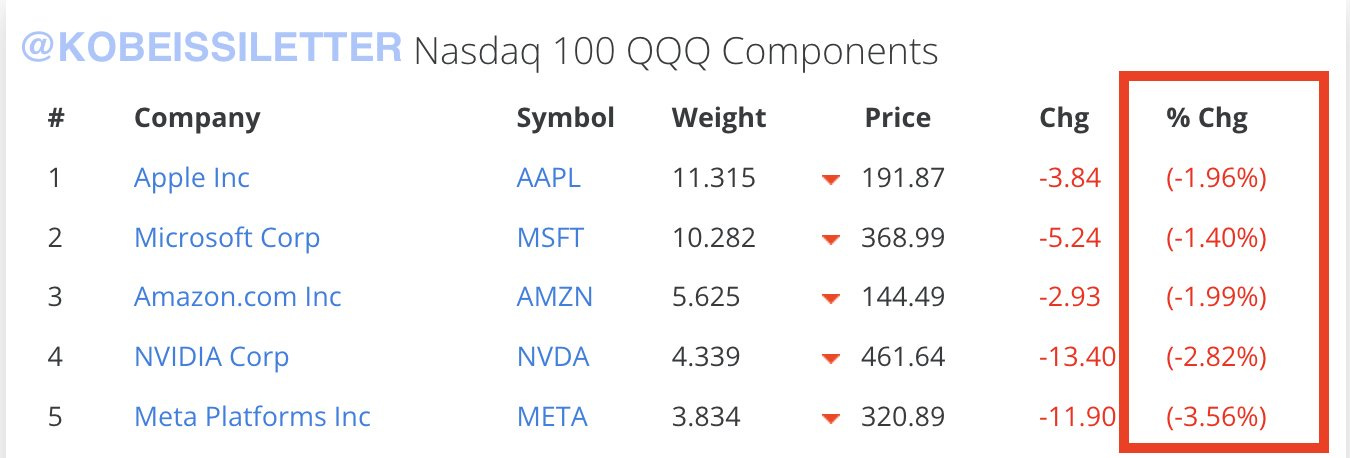Open the Microsoft Corp company link
The height and width of the screenshot is (458, 1350).
[x=227, y=238]
